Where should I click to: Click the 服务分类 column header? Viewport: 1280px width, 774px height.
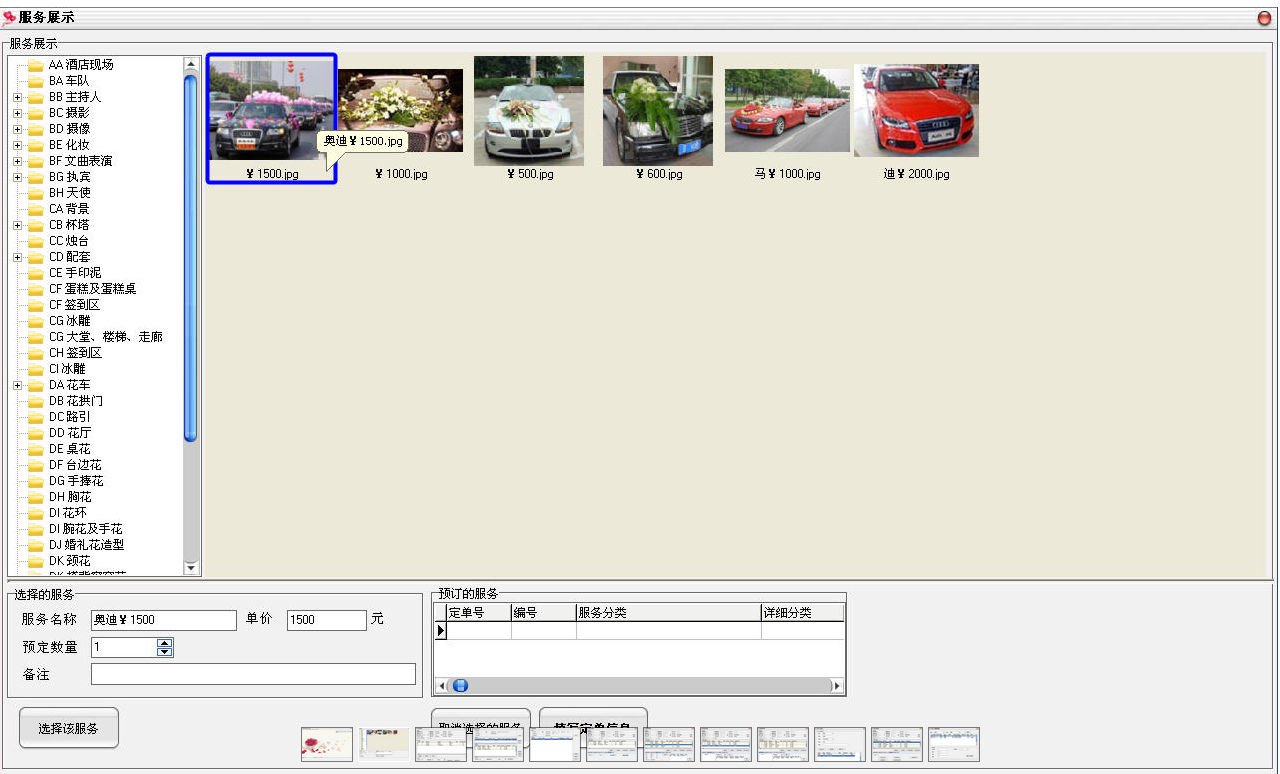669,613
